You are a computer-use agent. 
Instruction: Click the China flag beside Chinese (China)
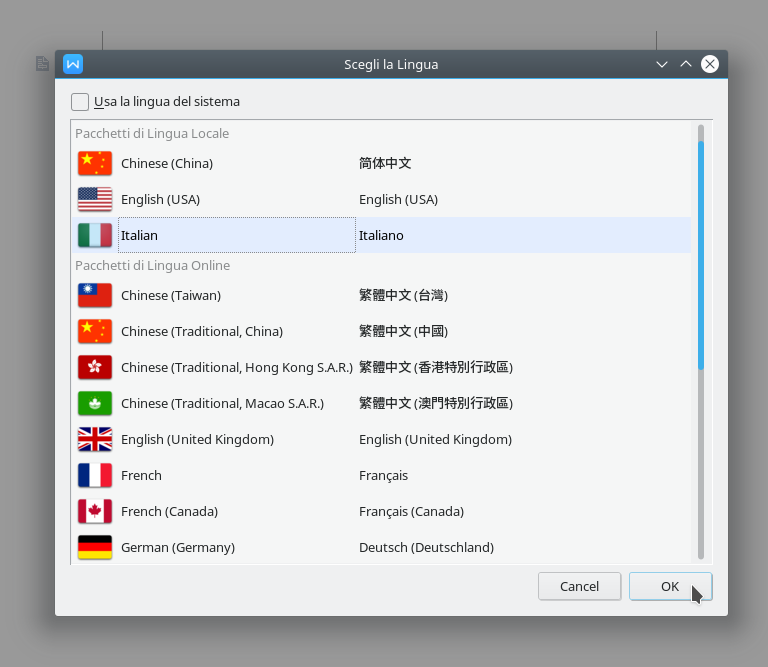click(95, 164)
